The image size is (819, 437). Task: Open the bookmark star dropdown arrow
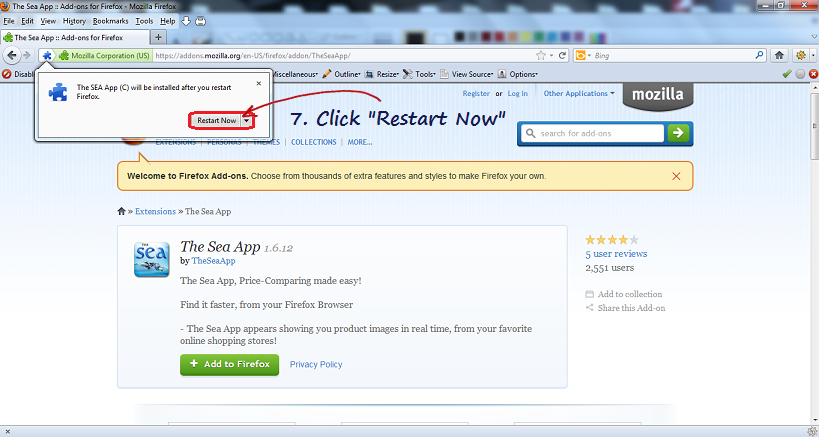click(551, 55)
